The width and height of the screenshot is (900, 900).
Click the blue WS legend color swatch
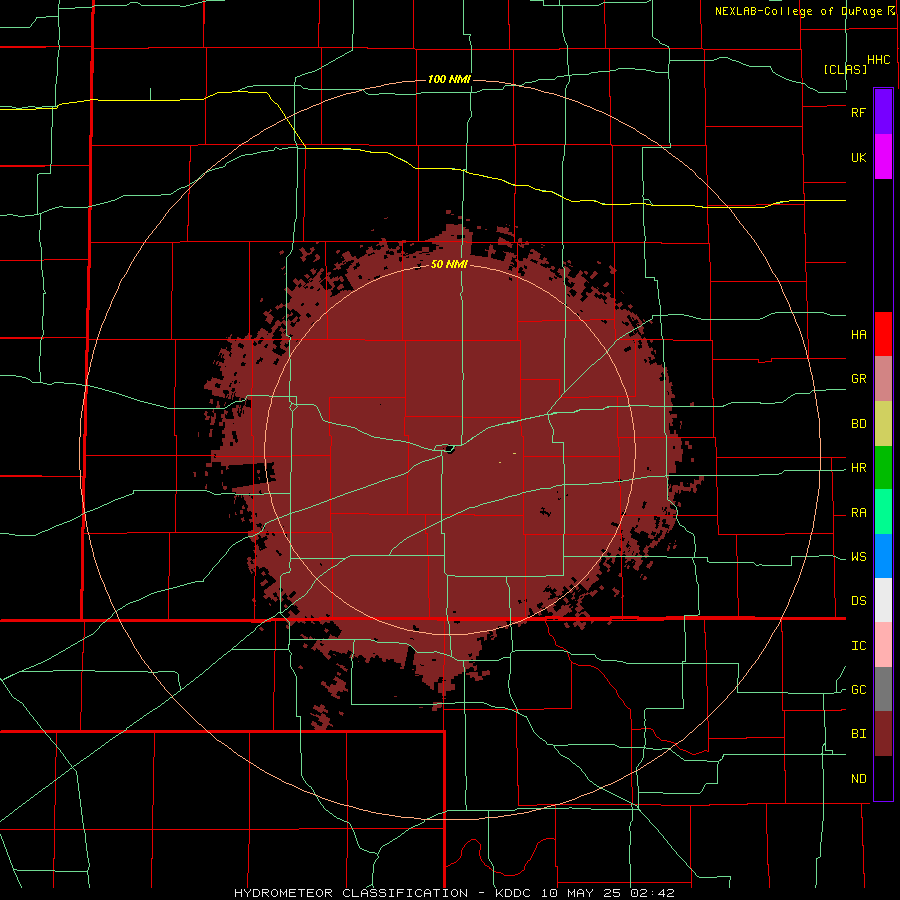(883, 556)
